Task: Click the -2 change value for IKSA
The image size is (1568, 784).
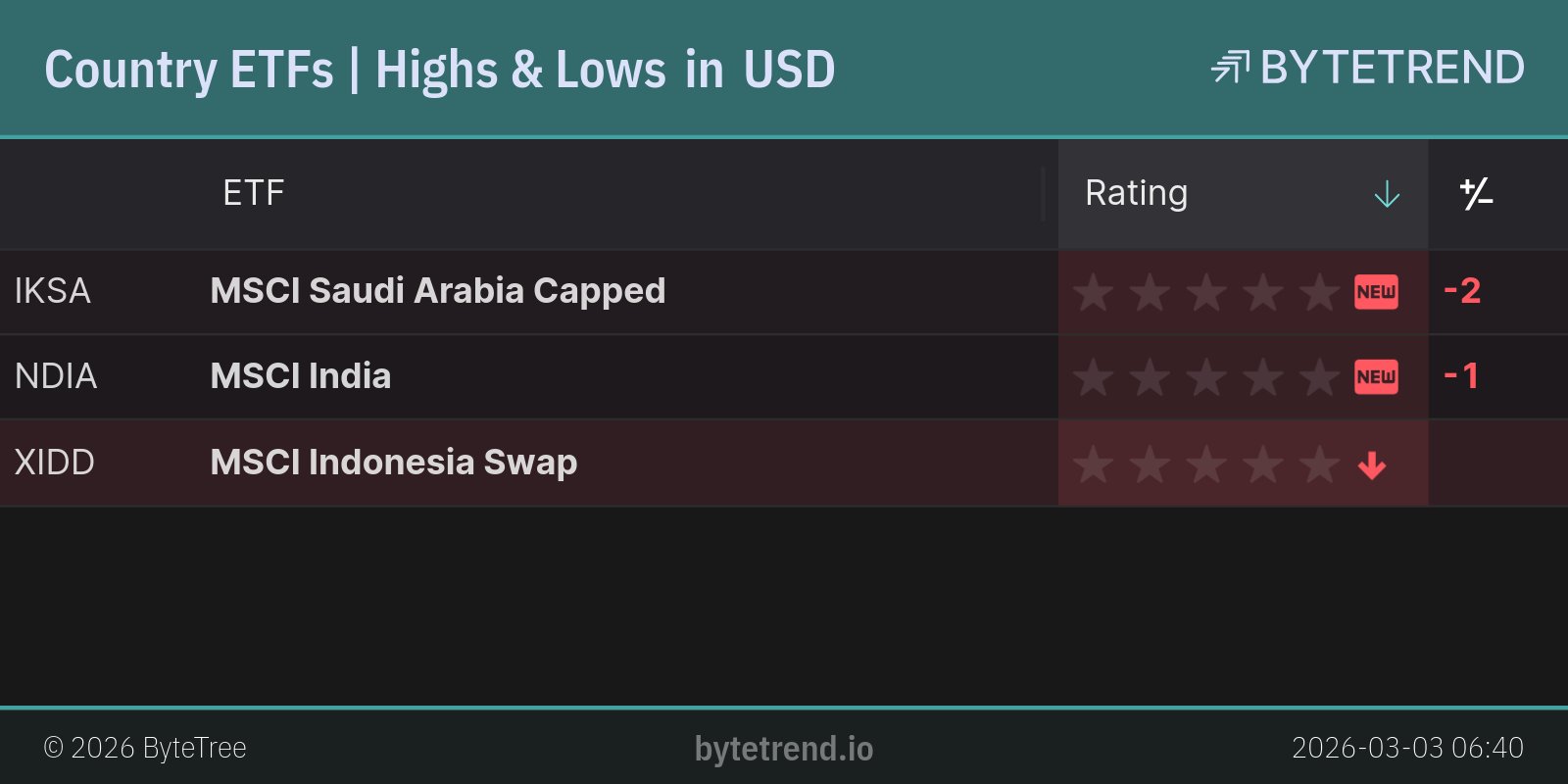Action: [x=1461, y=291]
